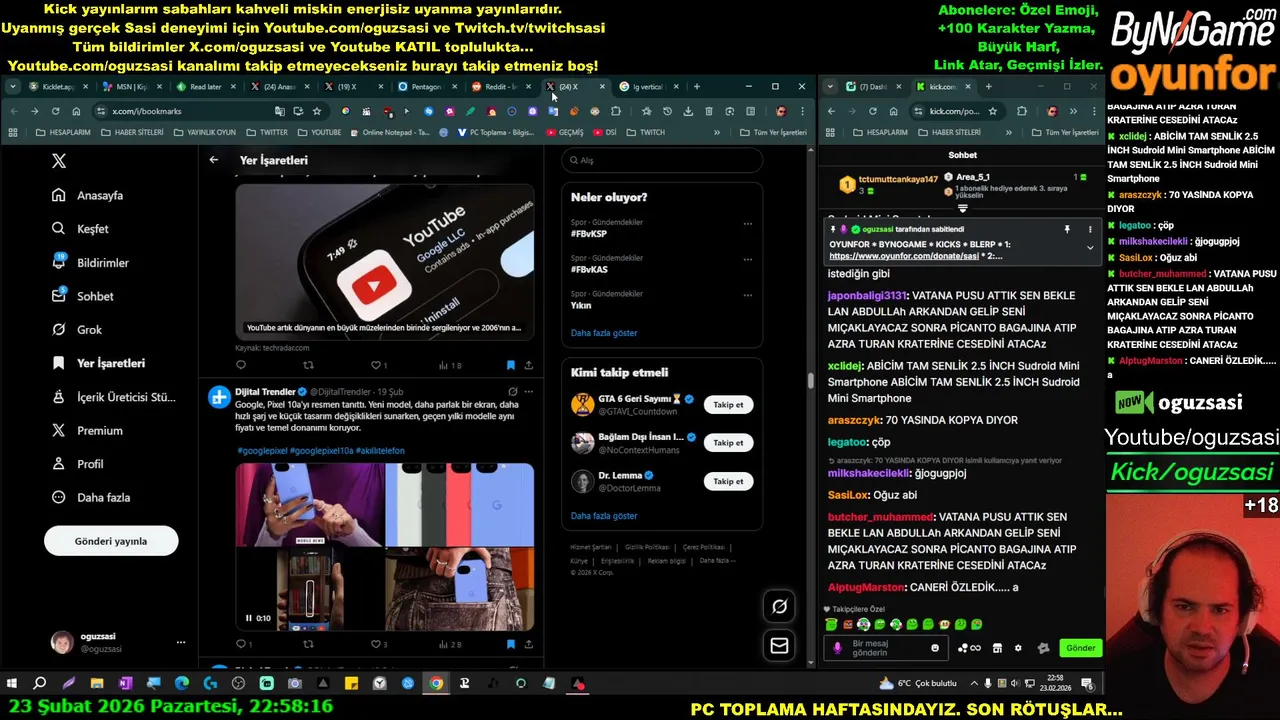
Task: Like the Dijital Trendler Pixel 10a post
Action: tap(374, 644)
